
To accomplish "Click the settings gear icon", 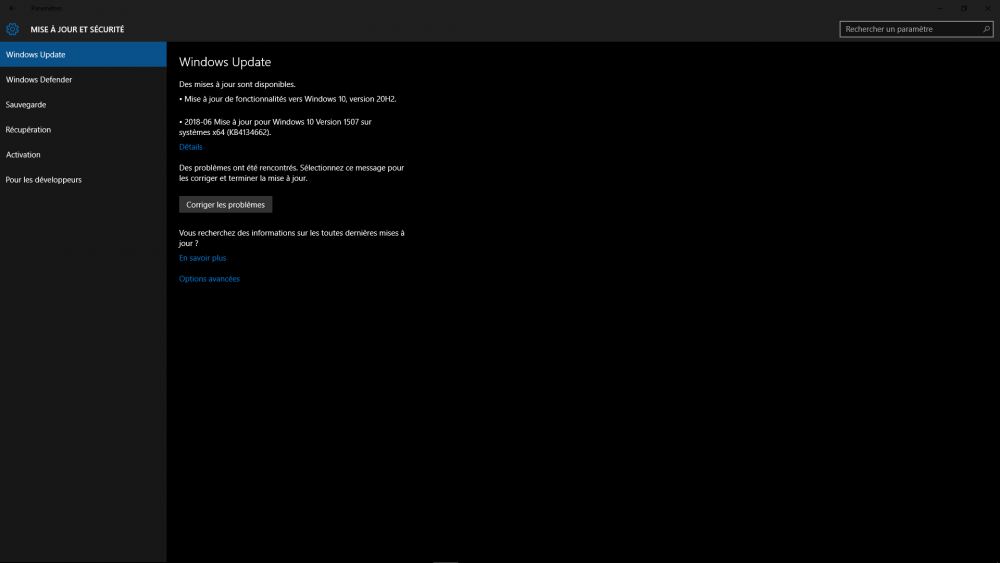I will click(x=12, y=29).
